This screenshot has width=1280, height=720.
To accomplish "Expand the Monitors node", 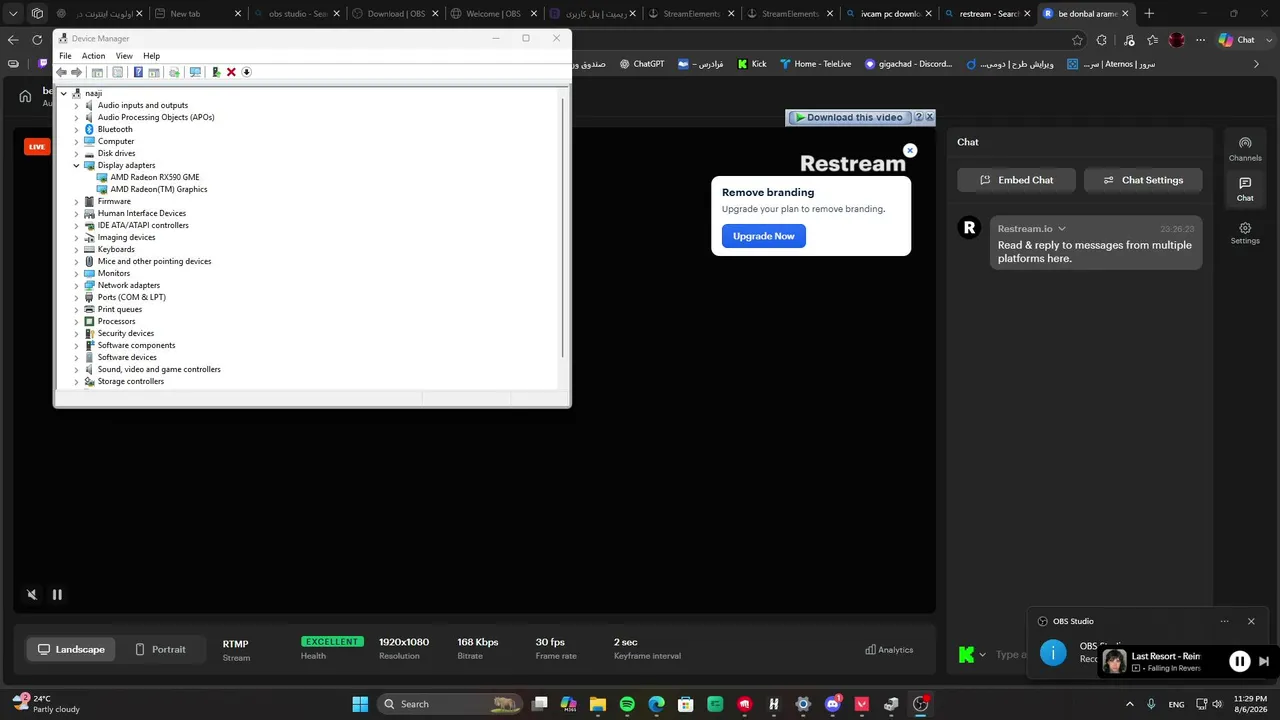I will tap(76, 273).
